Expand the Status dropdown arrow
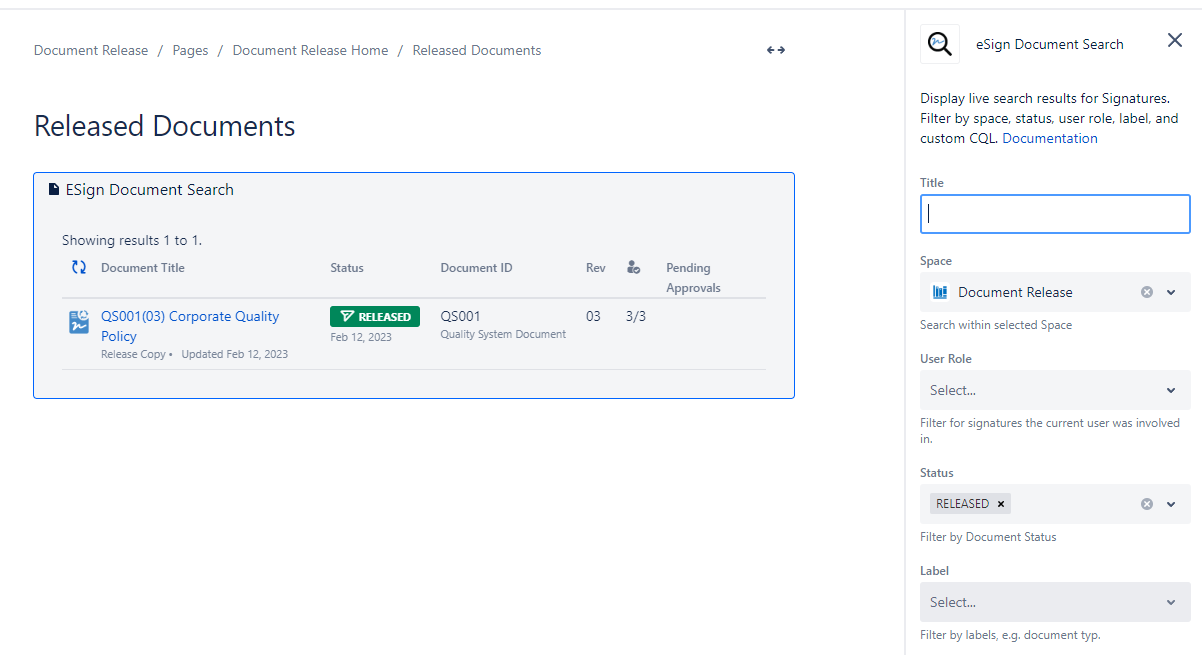The width and height of the screenshot is (1202, 655). [1171, 504]
